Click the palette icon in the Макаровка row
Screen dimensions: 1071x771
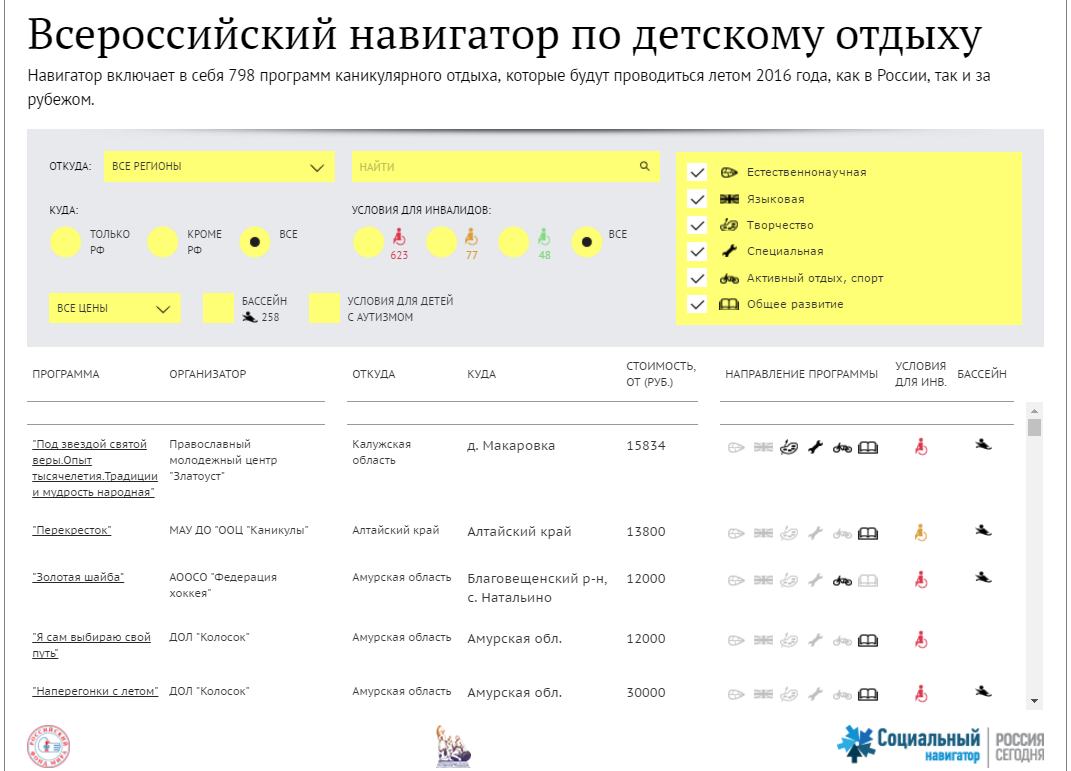click(789, 447)
